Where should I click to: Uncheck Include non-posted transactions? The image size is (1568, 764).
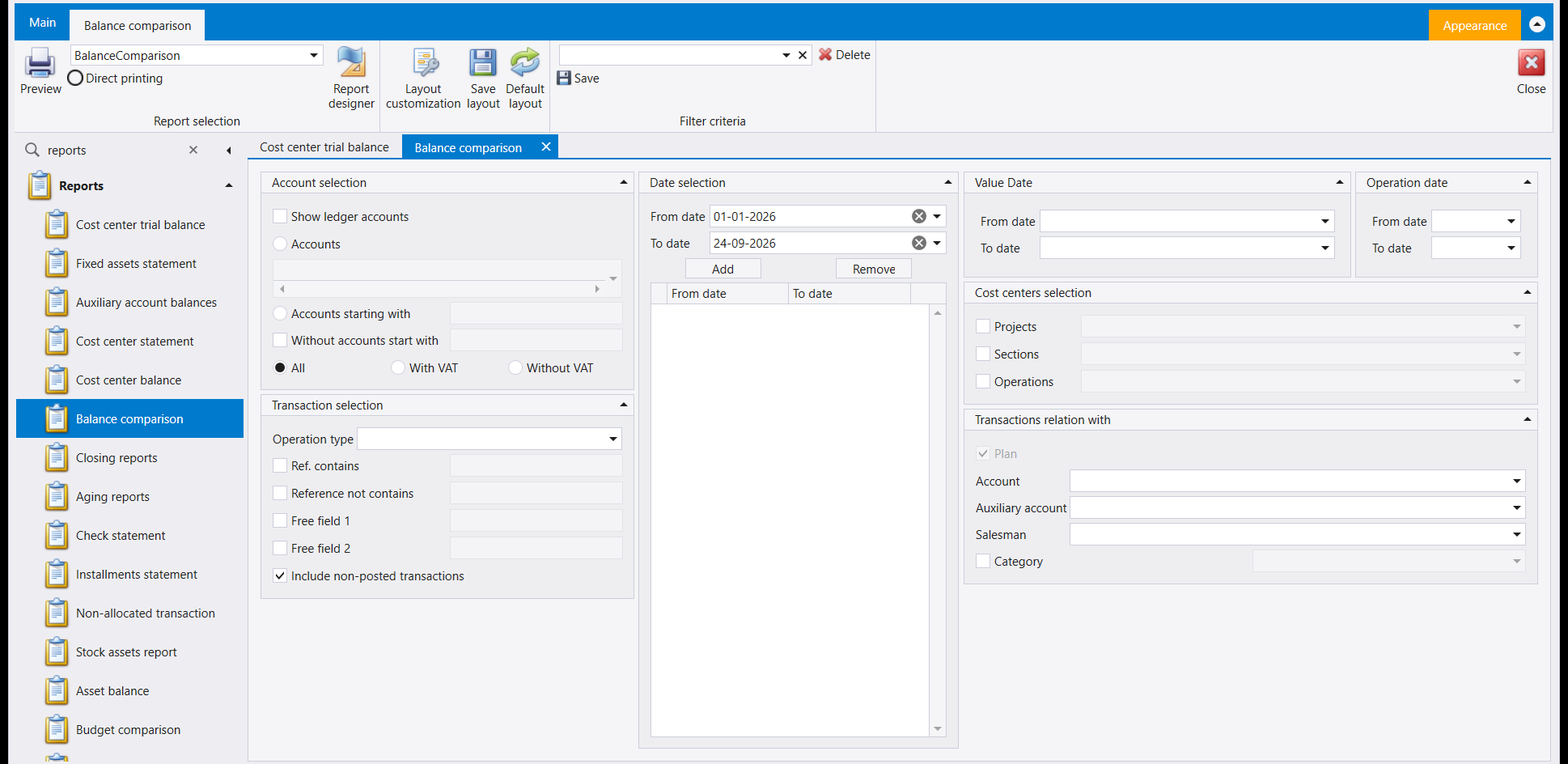tap(280, 575)
